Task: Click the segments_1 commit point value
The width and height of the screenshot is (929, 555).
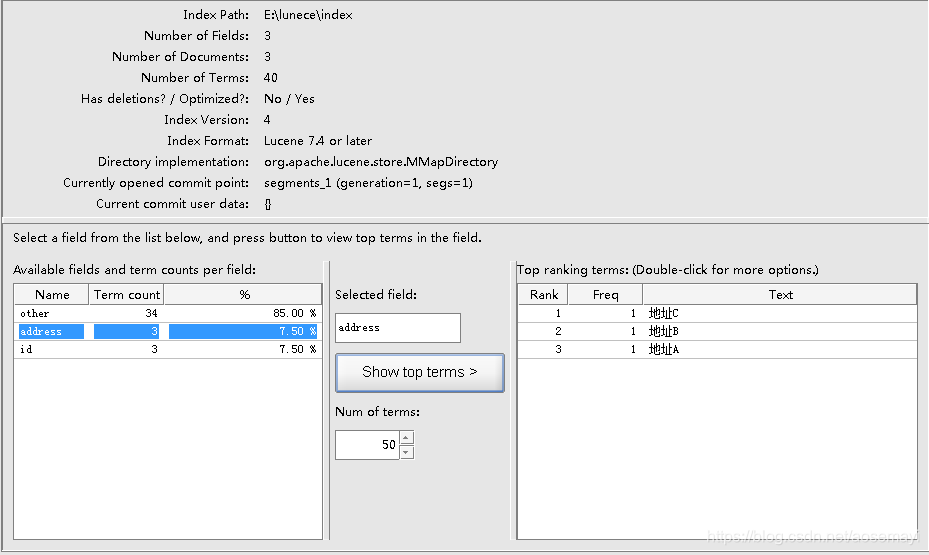Action: click(x=369, y=183)
